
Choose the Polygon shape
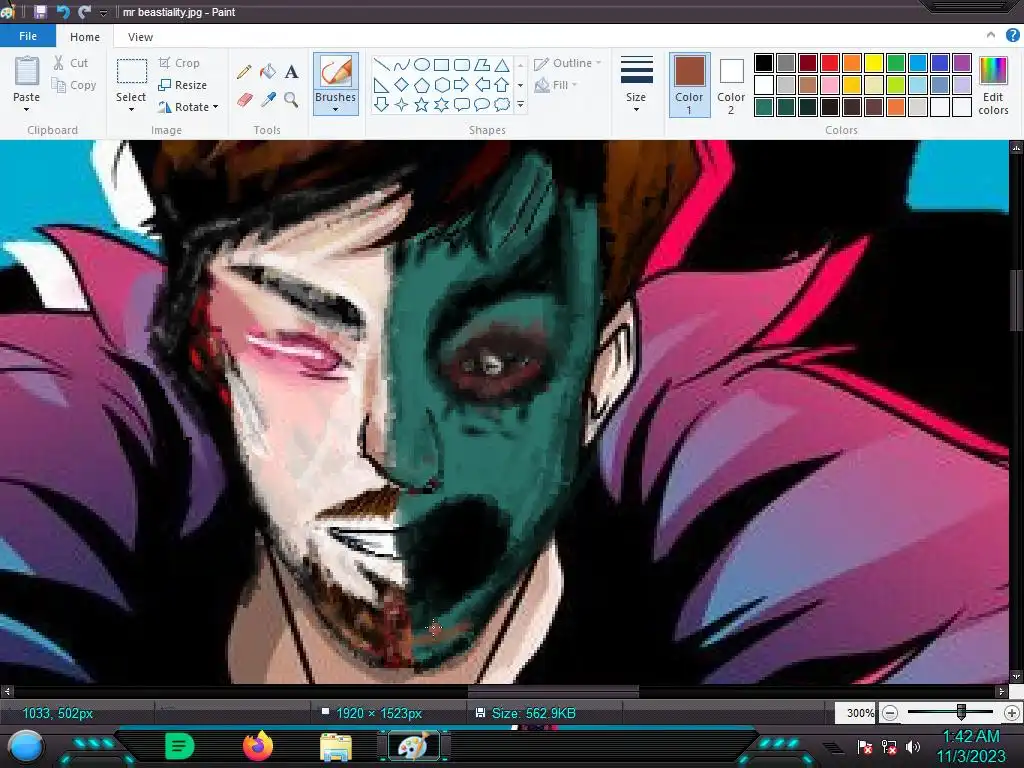tap(482, 64)
